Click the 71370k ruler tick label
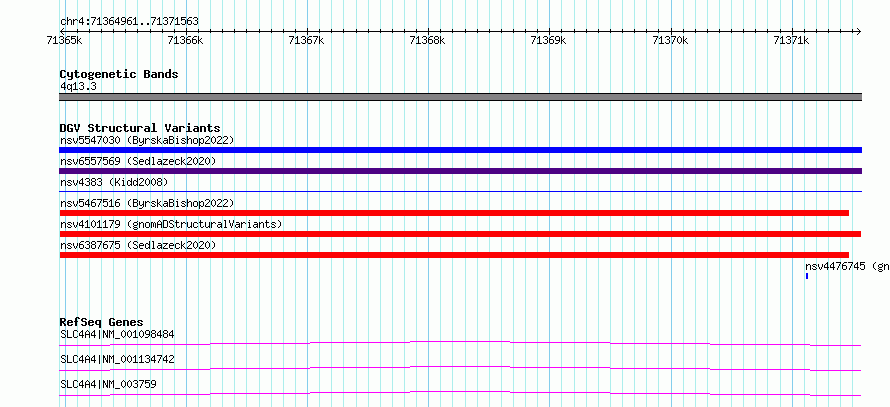This screenshot has height=407, width=890. (x=670, y=41)
